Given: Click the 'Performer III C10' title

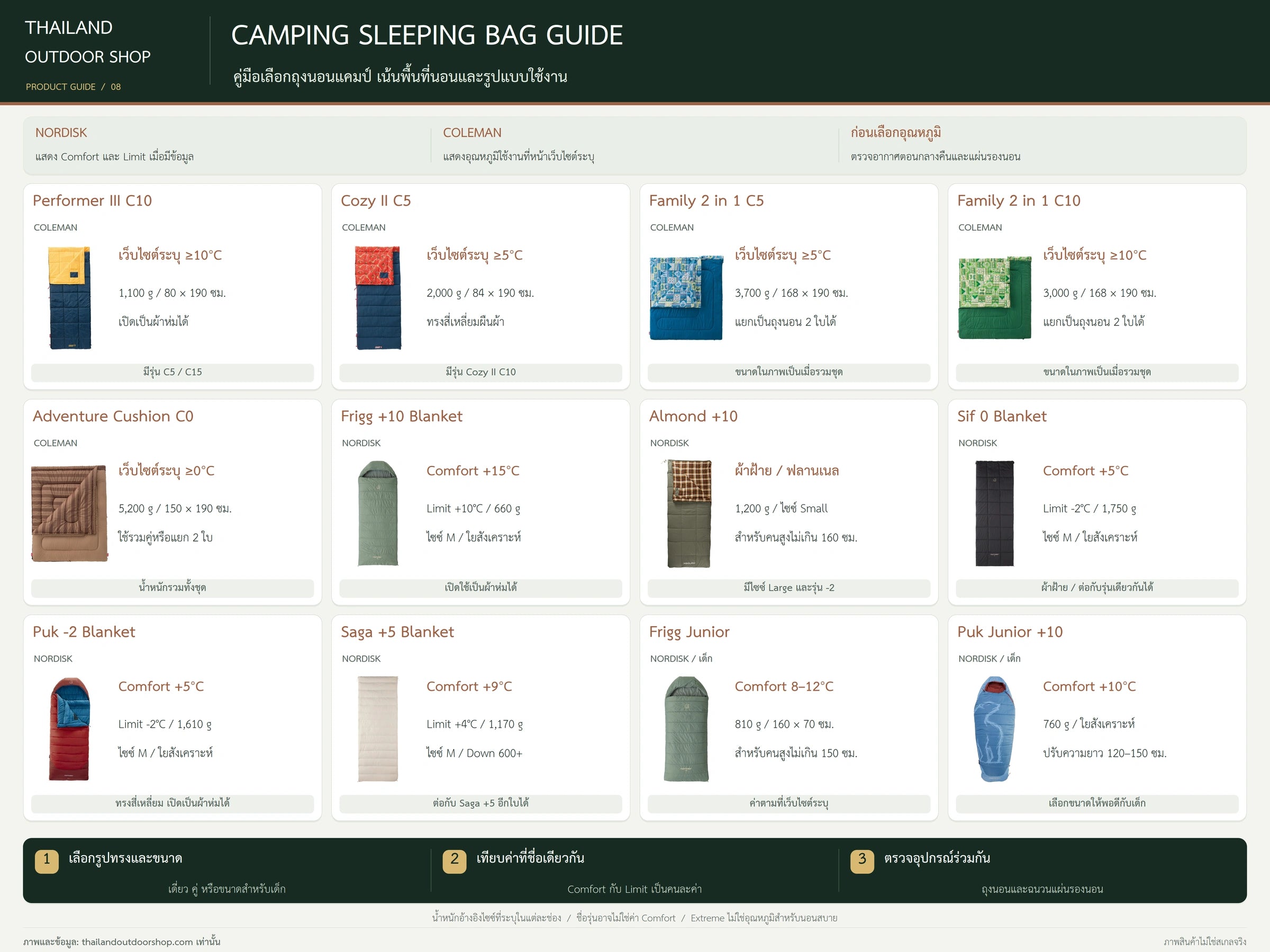Looking at the screenshot, I should [x=93, y=200].
